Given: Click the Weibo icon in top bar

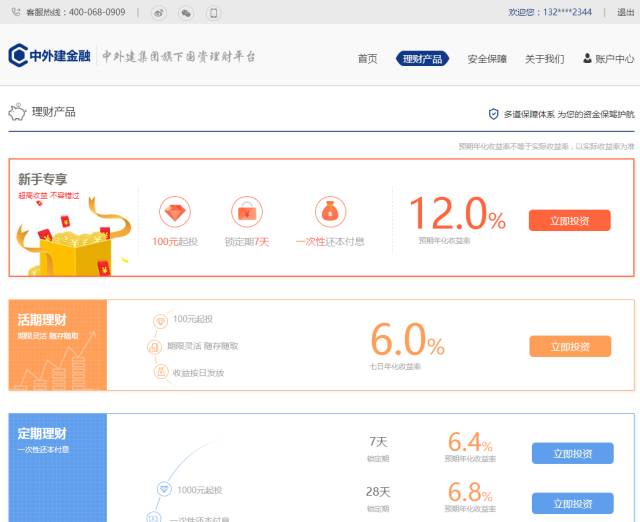Looking at the screenshot, I should click(159, 13).
